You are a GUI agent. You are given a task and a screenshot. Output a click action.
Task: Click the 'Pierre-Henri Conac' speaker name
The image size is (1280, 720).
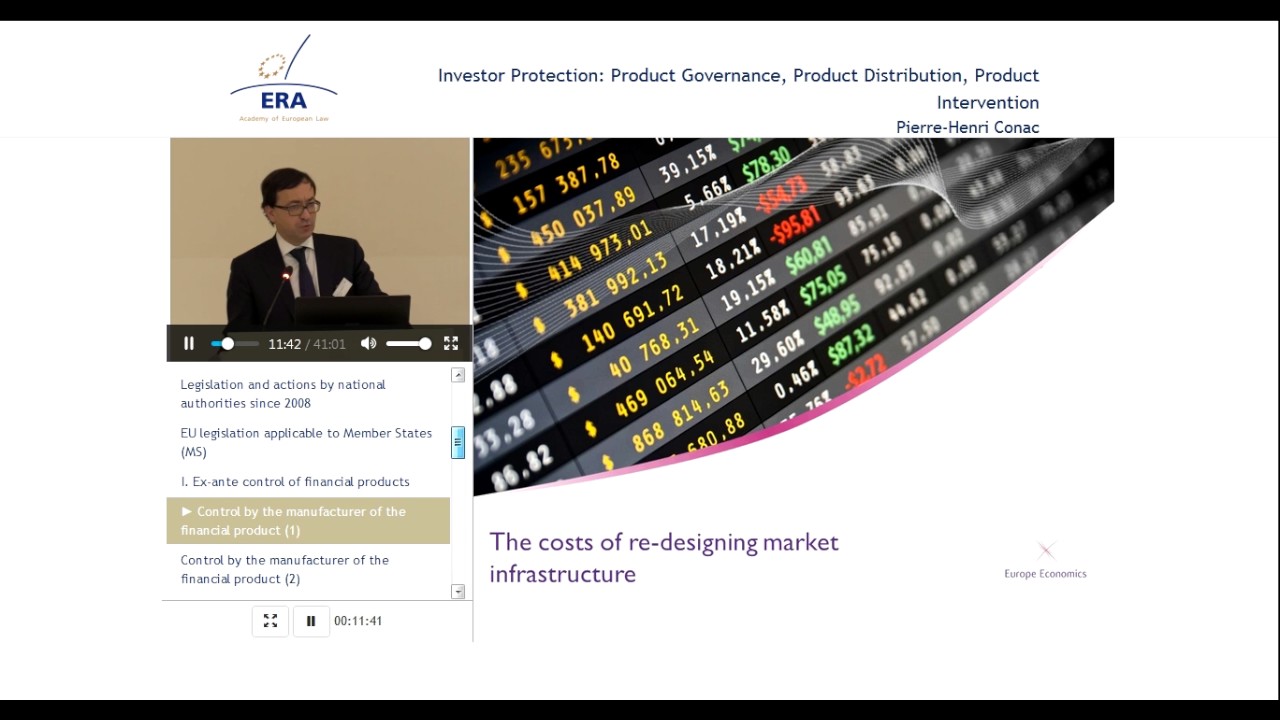[x=967, y=127]
